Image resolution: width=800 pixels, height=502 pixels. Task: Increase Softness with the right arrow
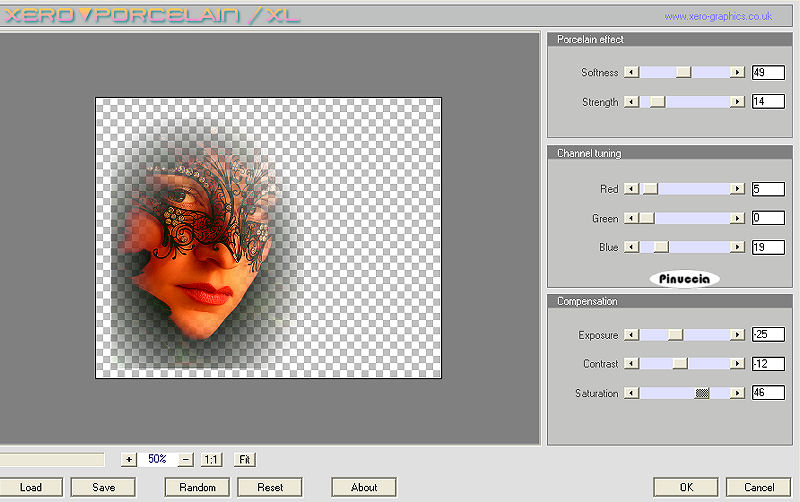[x=737, y=72]
